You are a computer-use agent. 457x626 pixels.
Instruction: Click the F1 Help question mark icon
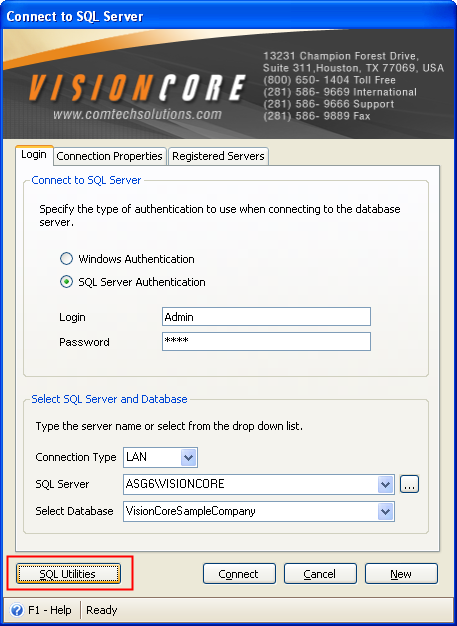click(x=17, y=610)
